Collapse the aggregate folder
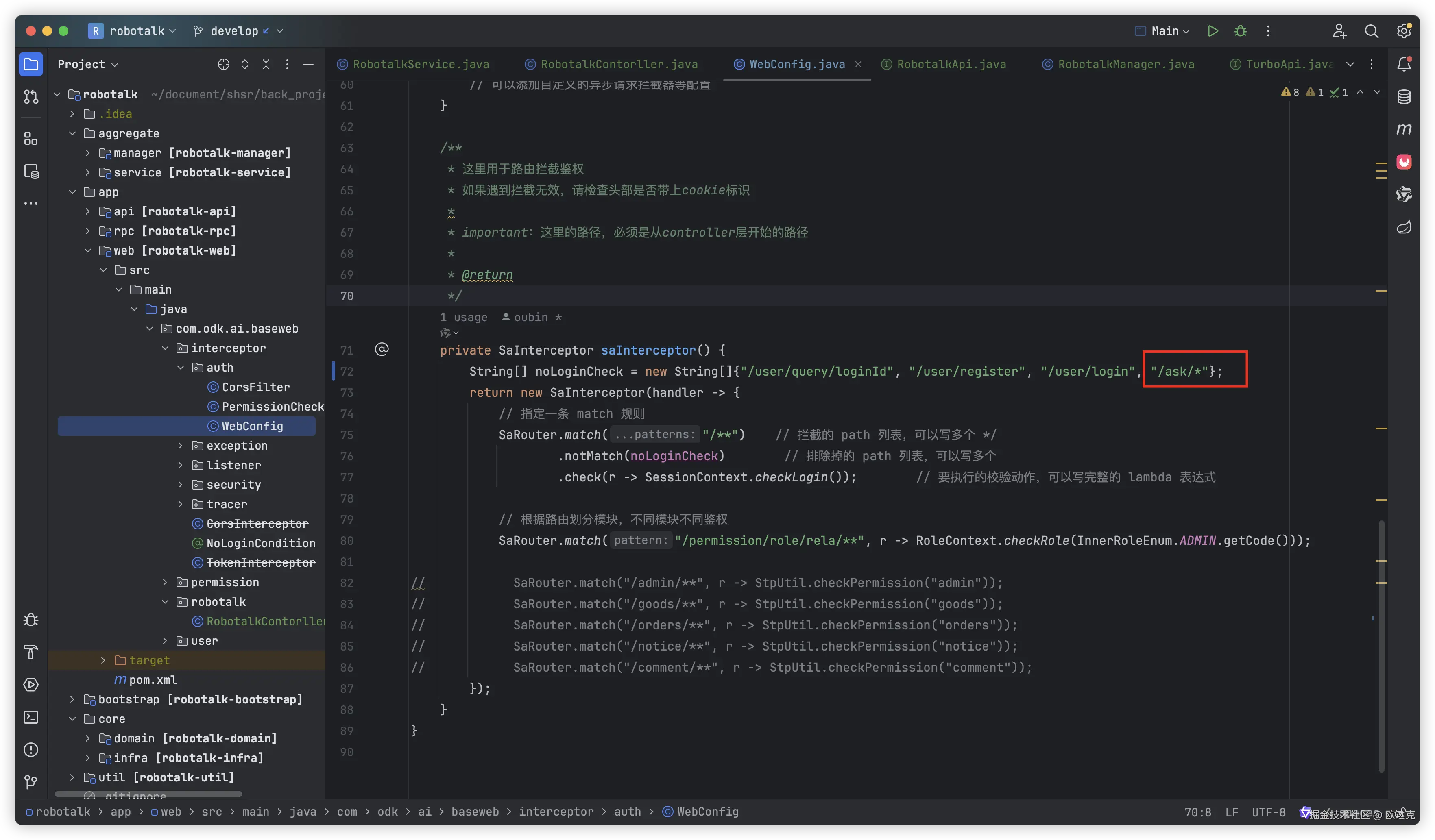This screenshot has width=1435, height=840. 72,133
